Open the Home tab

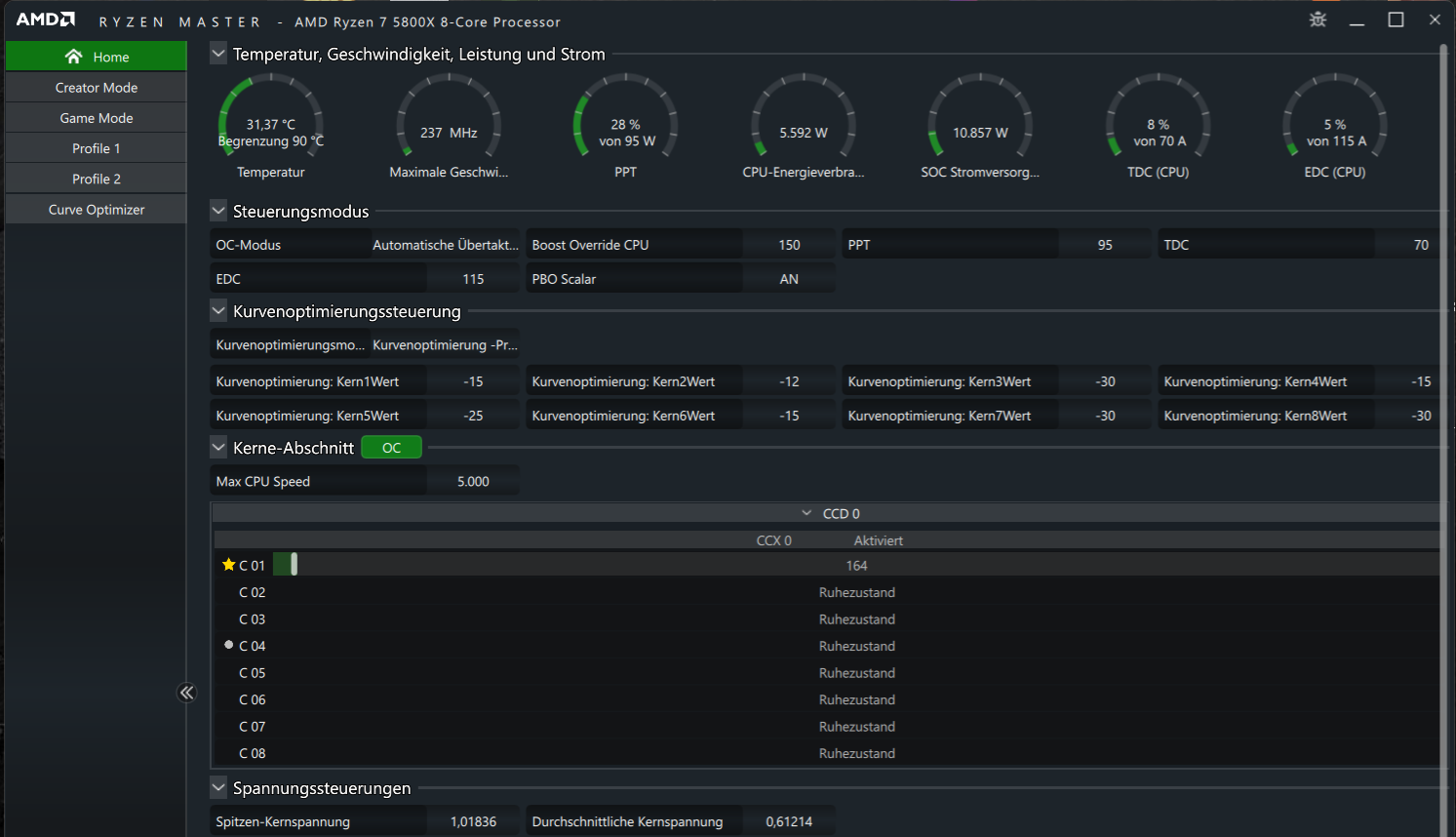[96, 57]
